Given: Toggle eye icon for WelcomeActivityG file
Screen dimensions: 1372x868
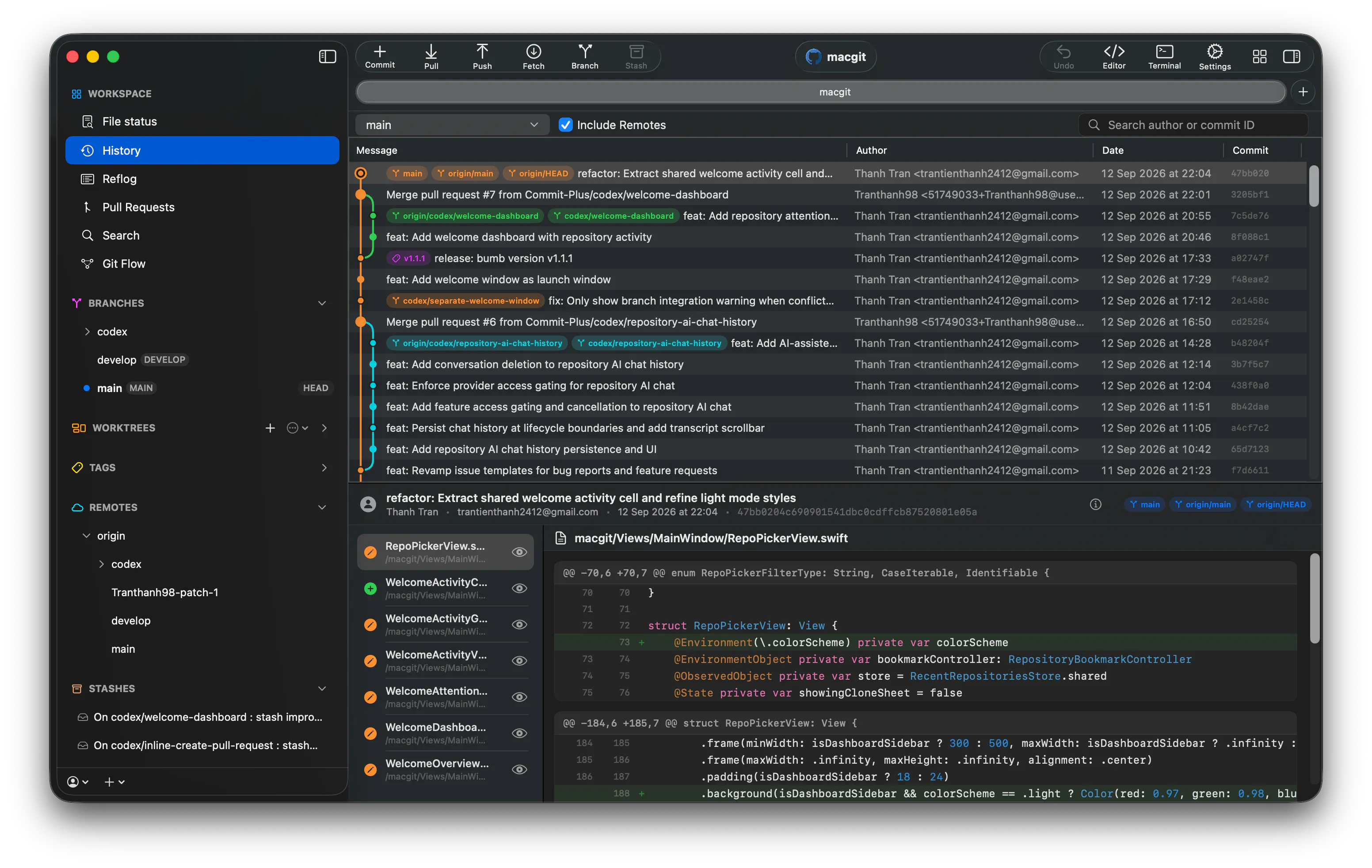Looking at the screenshot, I should 518,624.
